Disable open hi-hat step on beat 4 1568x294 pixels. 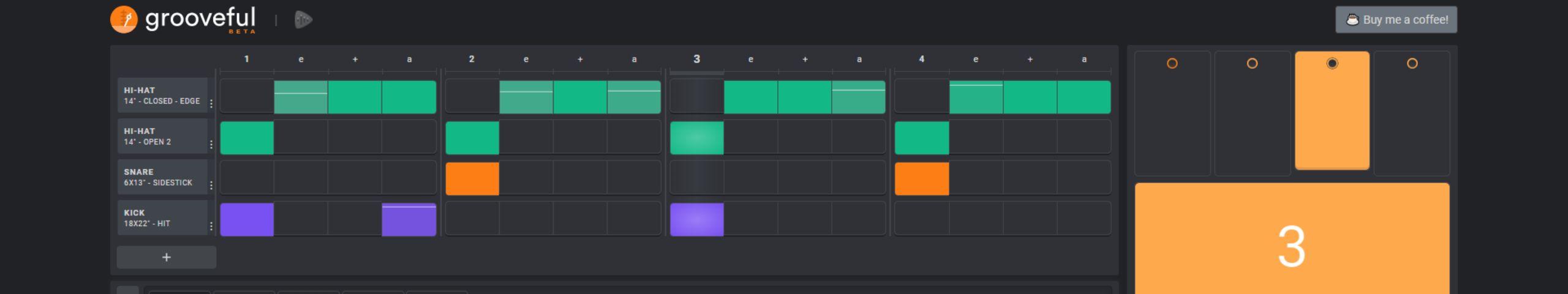(x=922, y=138)
